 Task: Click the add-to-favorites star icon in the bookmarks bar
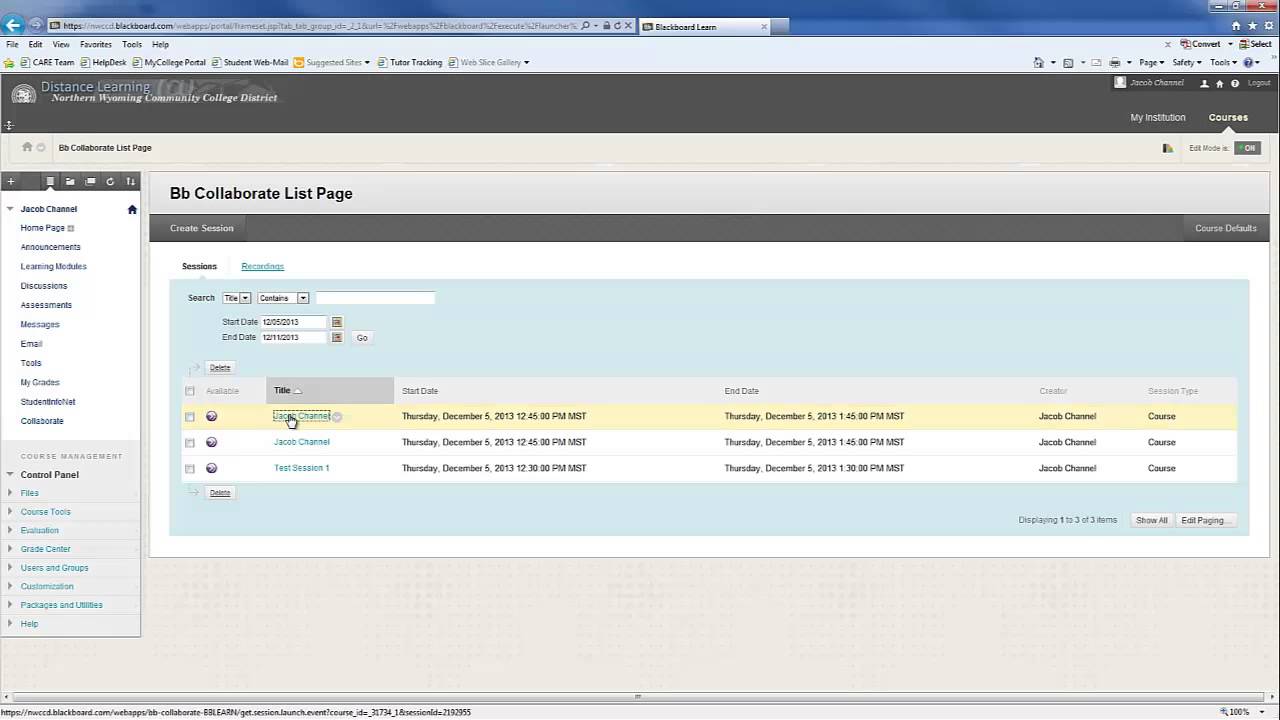pyautogui.click(x=9, y=62)
